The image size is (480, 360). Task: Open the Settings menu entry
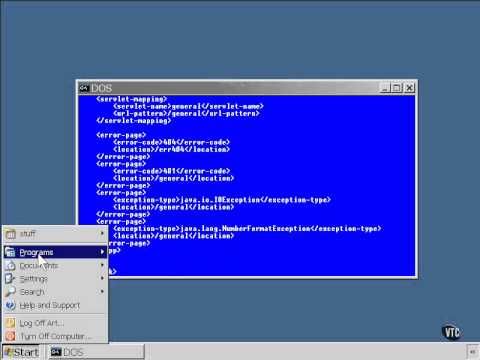(55, 279)
